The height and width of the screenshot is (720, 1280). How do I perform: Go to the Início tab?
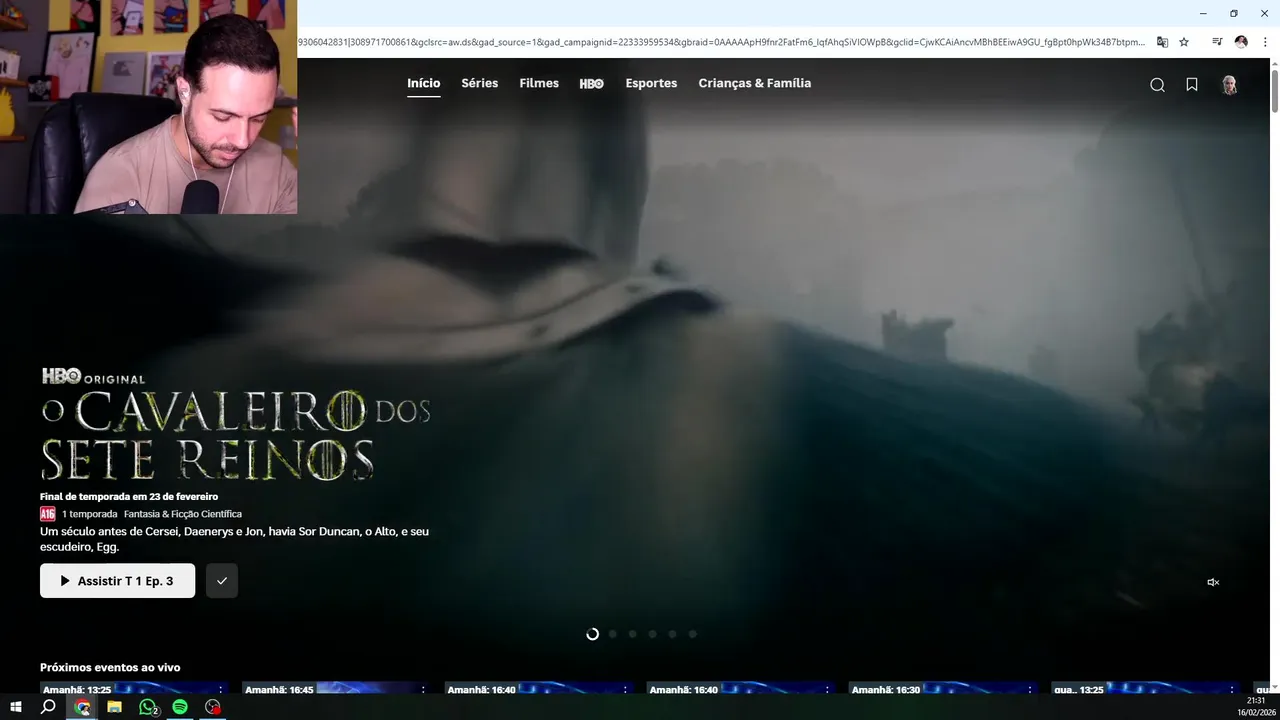[424, 83]
